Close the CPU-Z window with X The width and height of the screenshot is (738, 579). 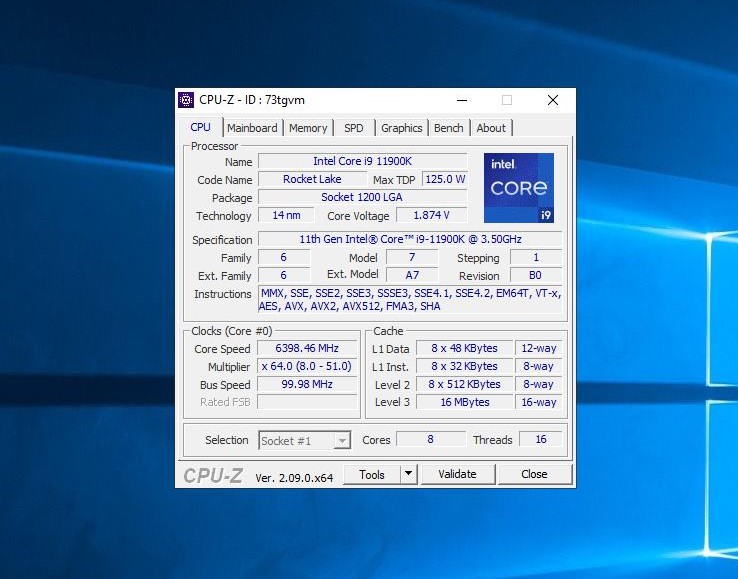[x=553, y=100]
